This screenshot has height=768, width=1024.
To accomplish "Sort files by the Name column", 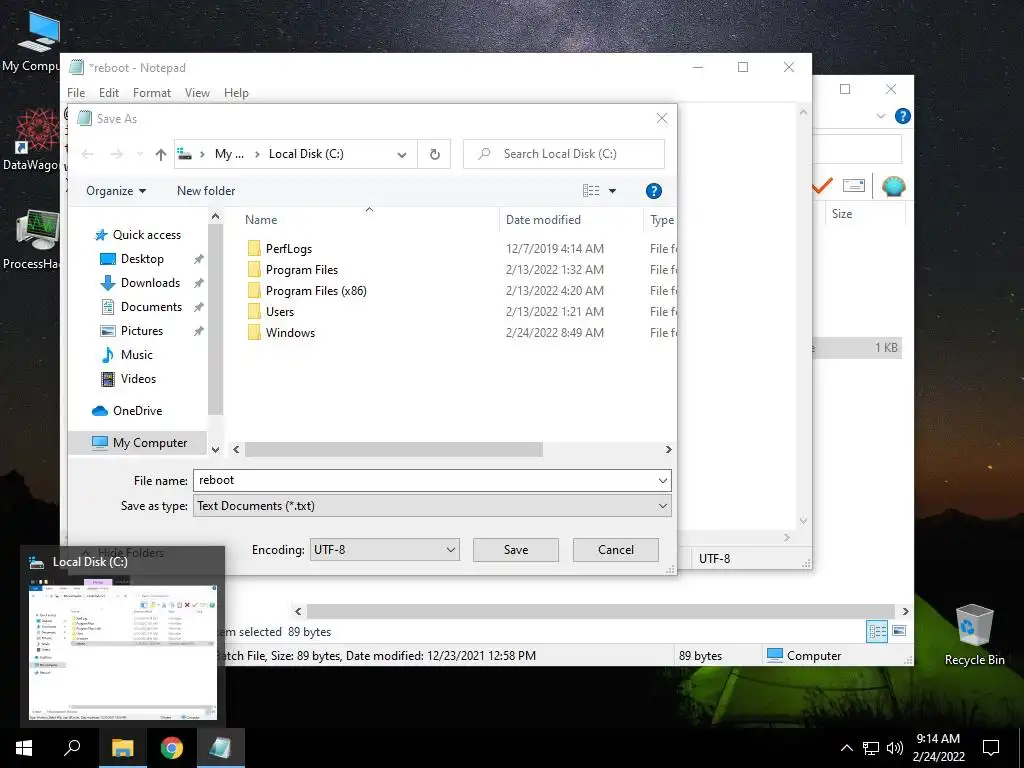I will [261, 220].
